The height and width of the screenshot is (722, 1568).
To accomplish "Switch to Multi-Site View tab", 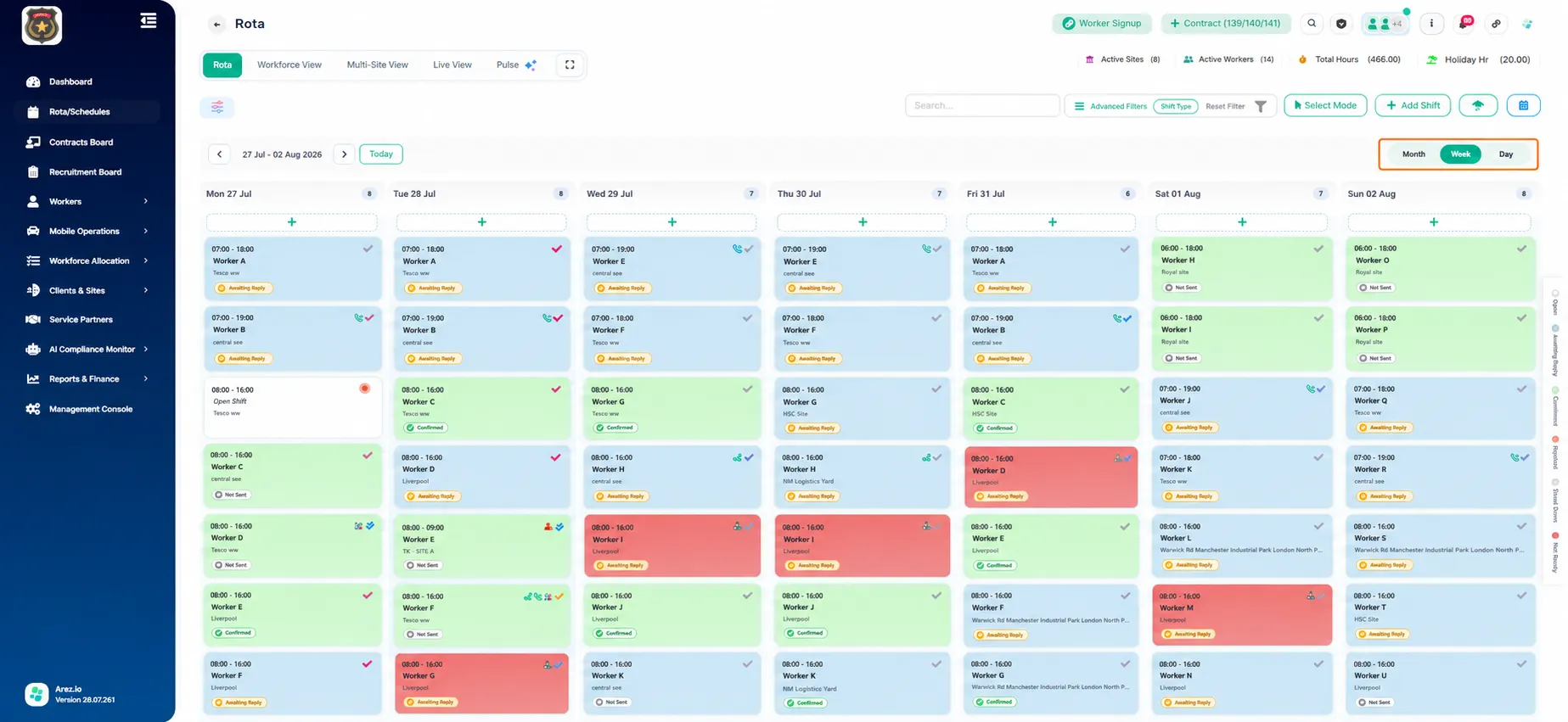I will click(378, 64).
